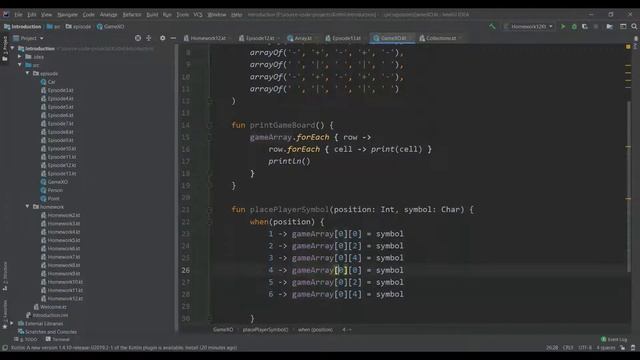Screen dimensions: 640x360
Task: Expand the .idea folder
Action: point(20,57)
